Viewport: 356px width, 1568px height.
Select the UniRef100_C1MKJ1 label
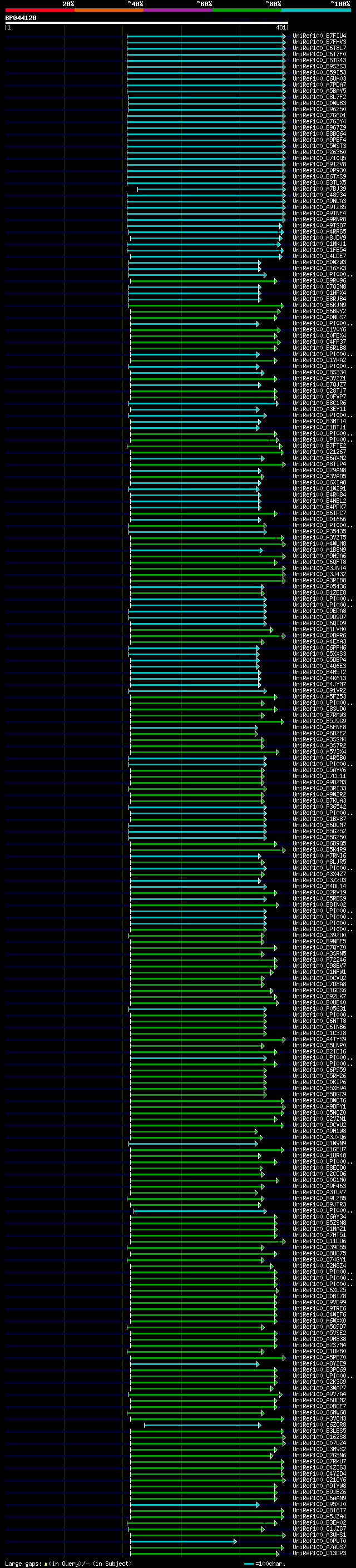[x=319, y=244]
